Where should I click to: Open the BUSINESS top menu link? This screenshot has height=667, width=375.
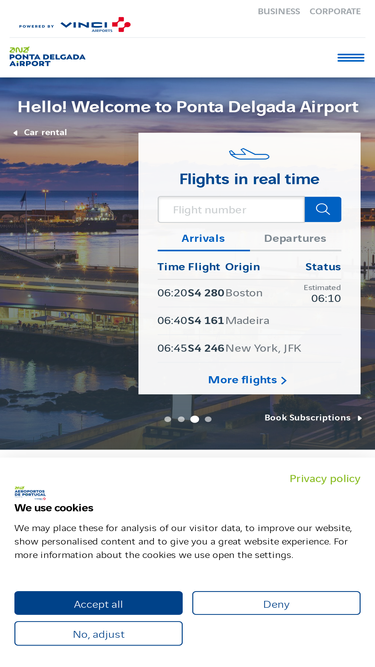[x=279, y=11]
